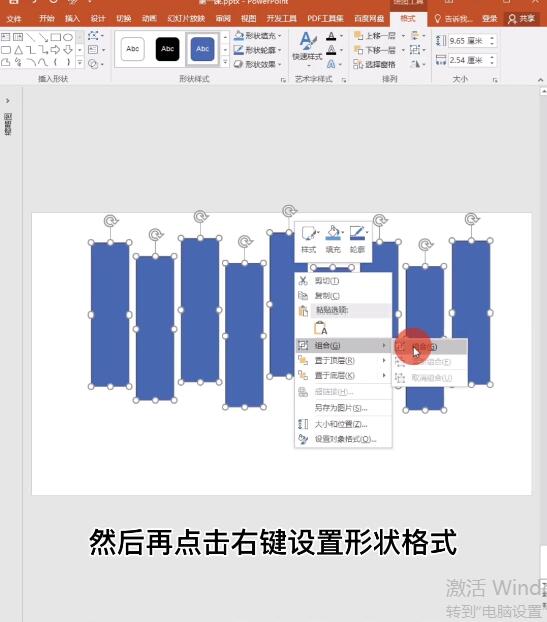Select the text box shape icon
Viewport: 547px width, 622px height.
tap(6, 38)
